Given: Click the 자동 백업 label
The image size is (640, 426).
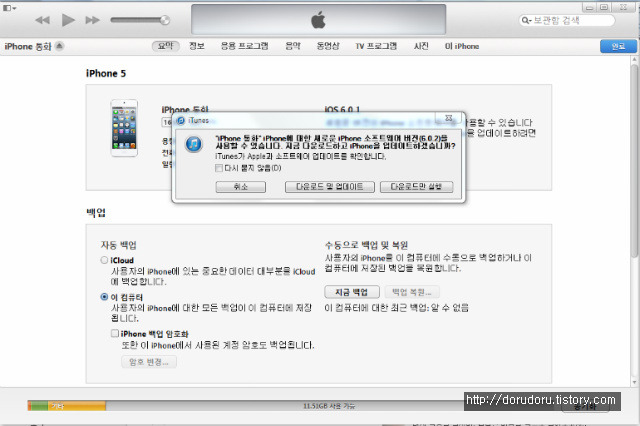Looking at the screenshot, I should click(119, 245).
